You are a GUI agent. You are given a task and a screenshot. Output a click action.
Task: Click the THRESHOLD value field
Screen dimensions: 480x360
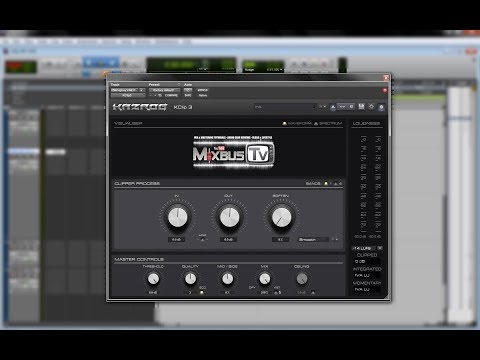153,293
